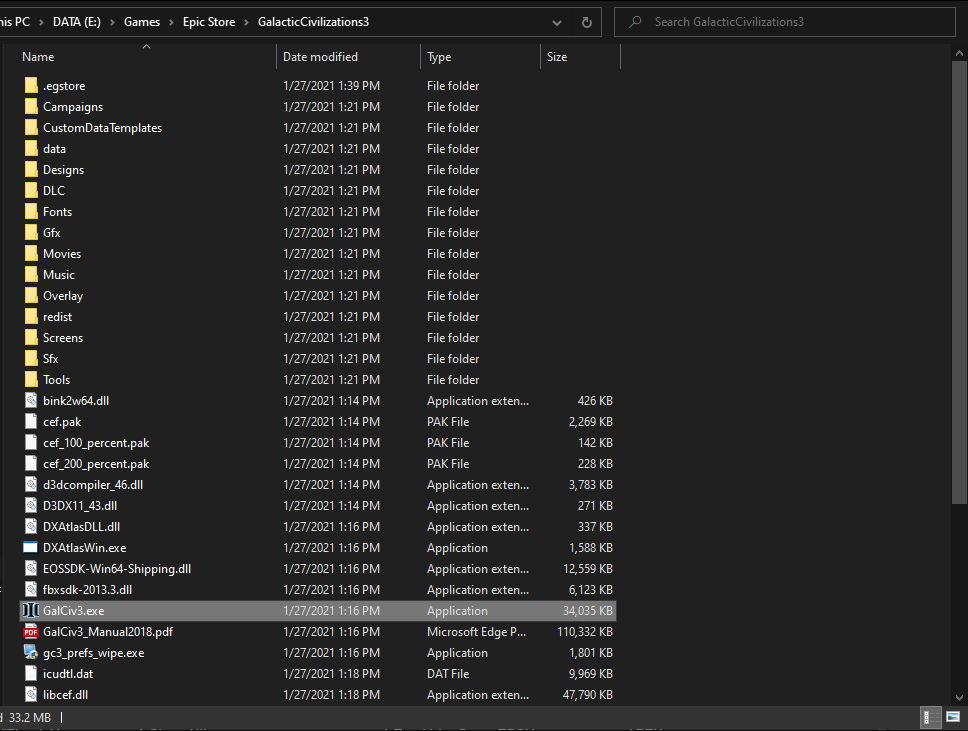Select the data folder row
This screenshot has width=968, height=731.
318,148
